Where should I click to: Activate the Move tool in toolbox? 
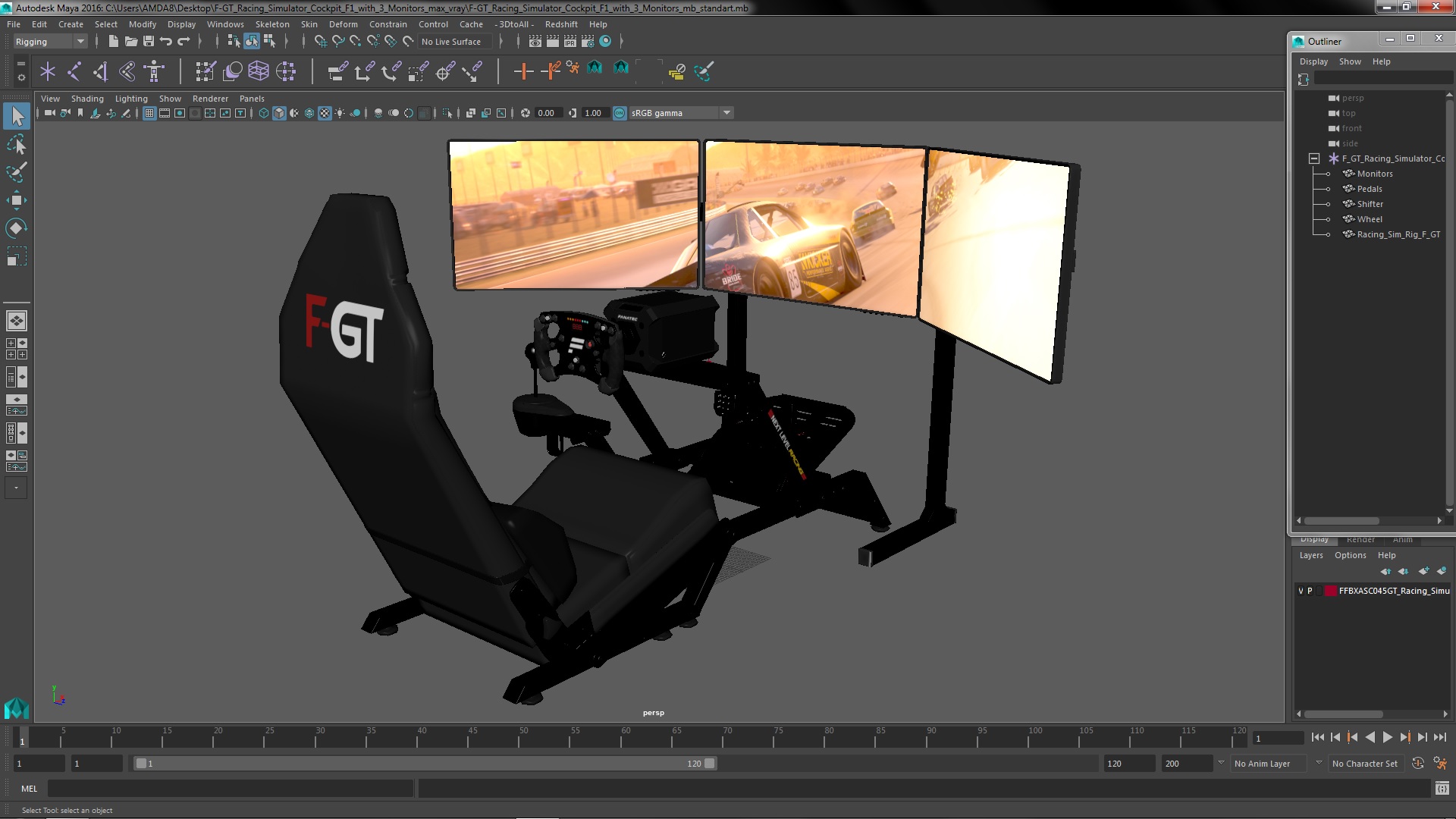tap(17, 200)
